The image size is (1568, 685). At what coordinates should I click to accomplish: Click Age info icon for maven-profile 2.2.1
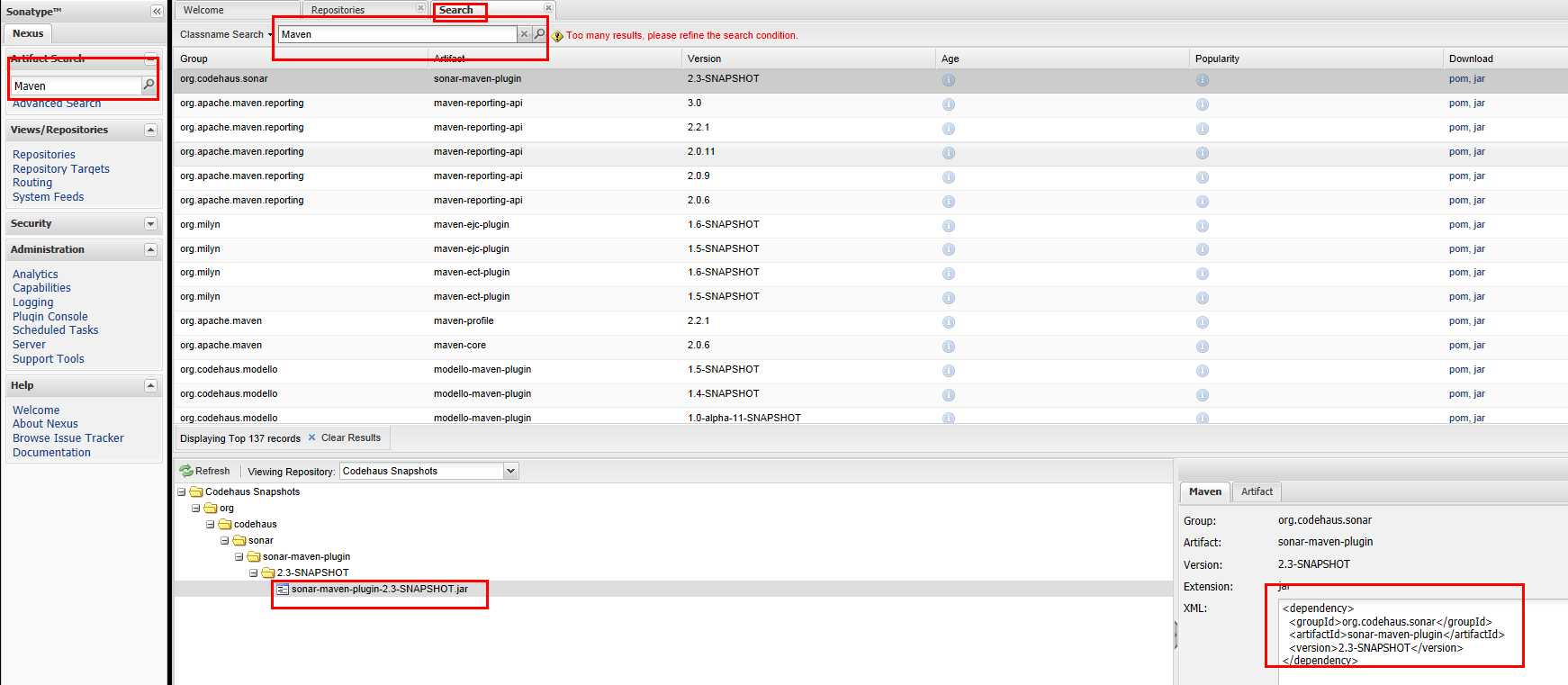coord(948,322)
